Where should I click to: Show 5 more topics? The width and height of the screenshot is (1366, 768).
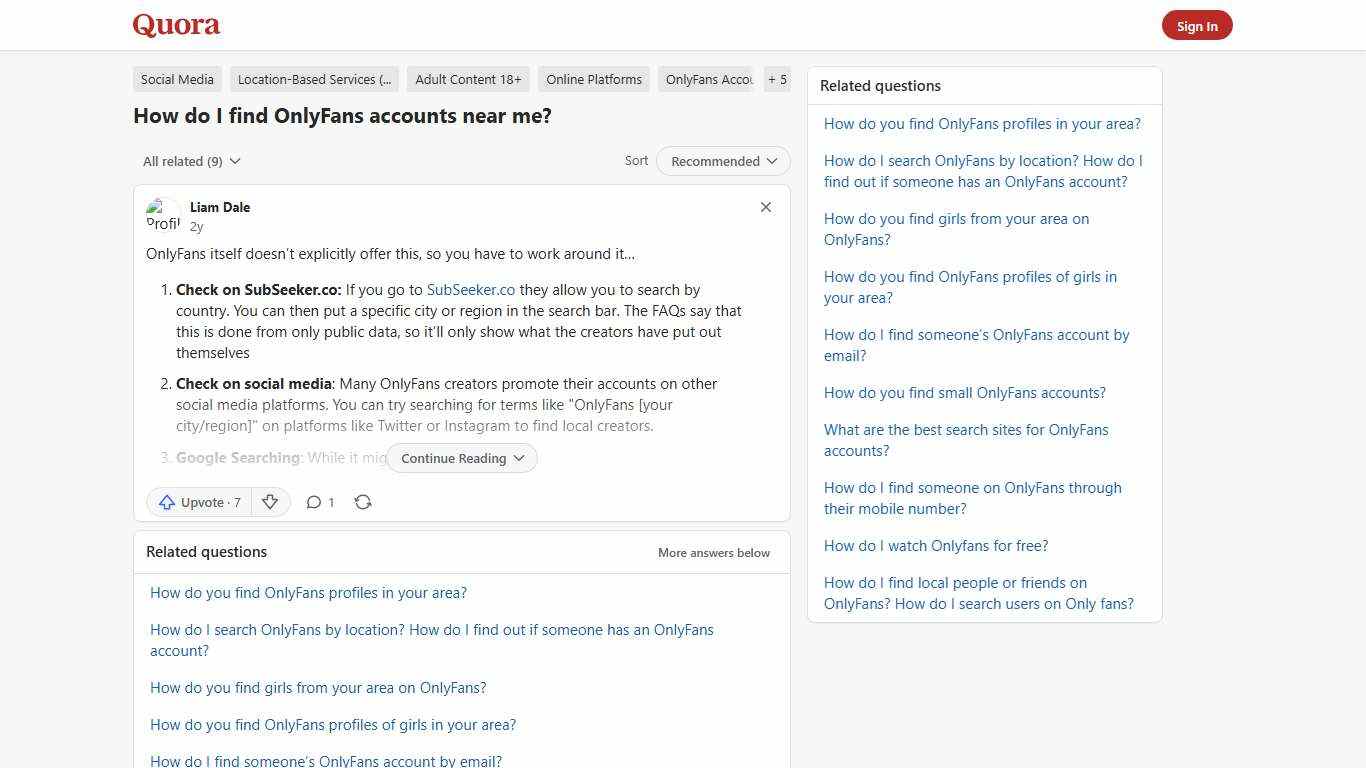(x=777, y=79)
